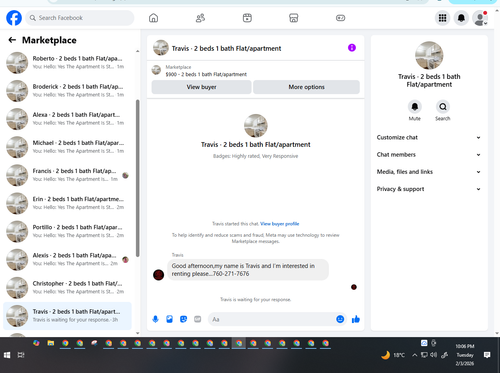Open the Windows Start menu

(x=7, y=355)
